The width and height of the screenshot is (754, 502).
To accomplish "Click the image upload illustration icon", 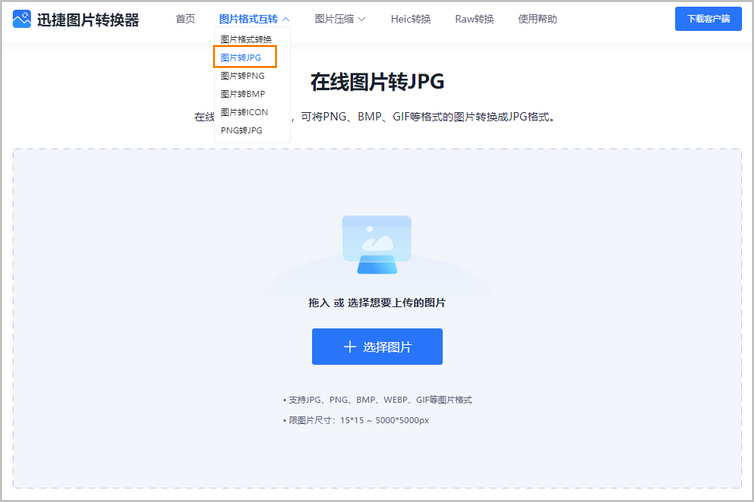I will (x=377, y=245).
